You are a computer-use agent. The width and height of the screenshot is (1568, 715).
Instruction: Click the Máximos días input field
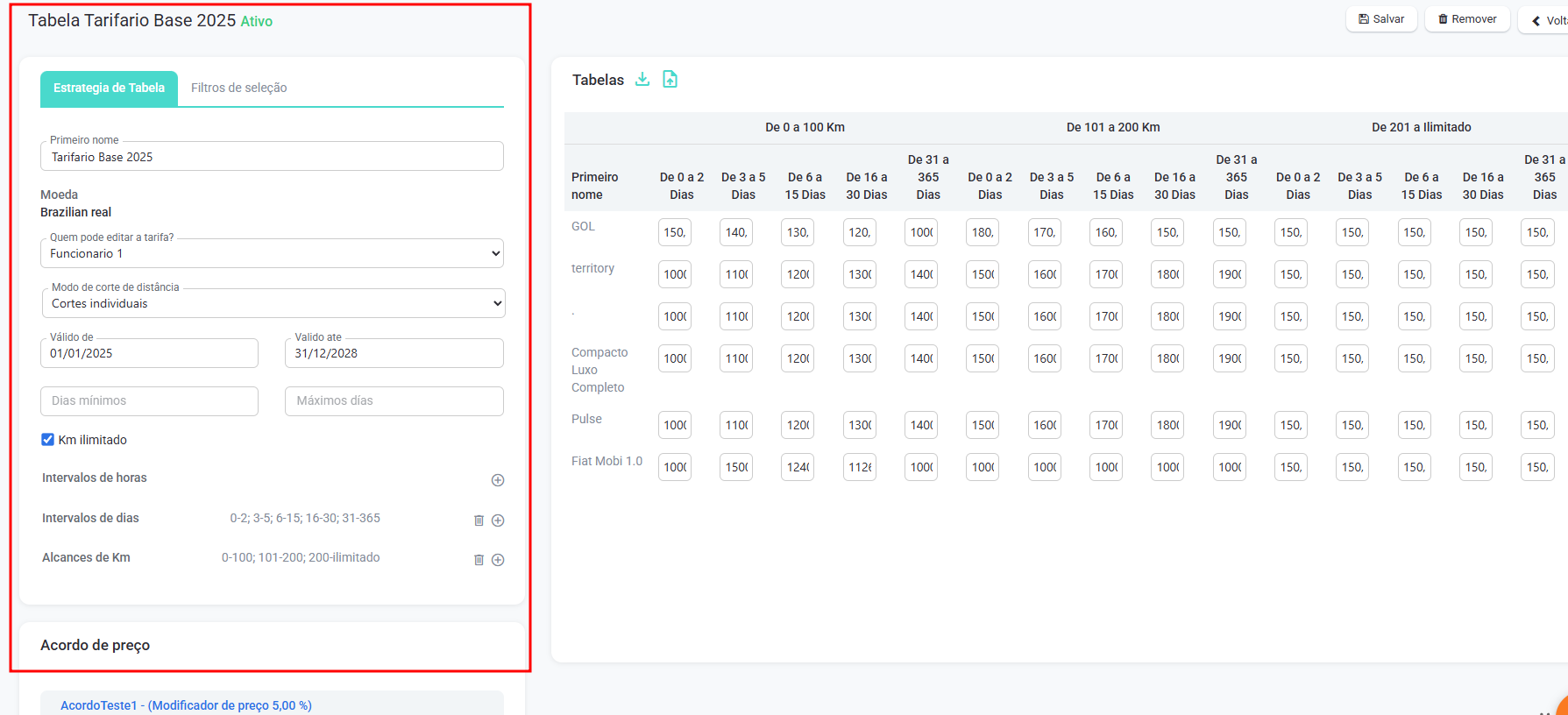coord(394,400)
